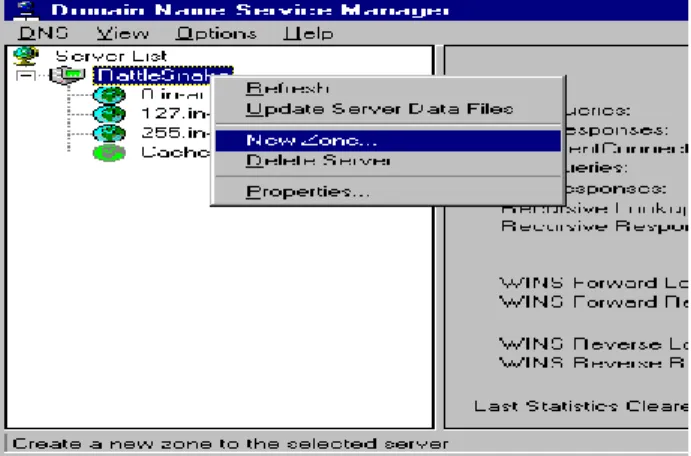Screen dimensions: 691x456
Task: Click the Server List globe icon
Action: (26, 56)
